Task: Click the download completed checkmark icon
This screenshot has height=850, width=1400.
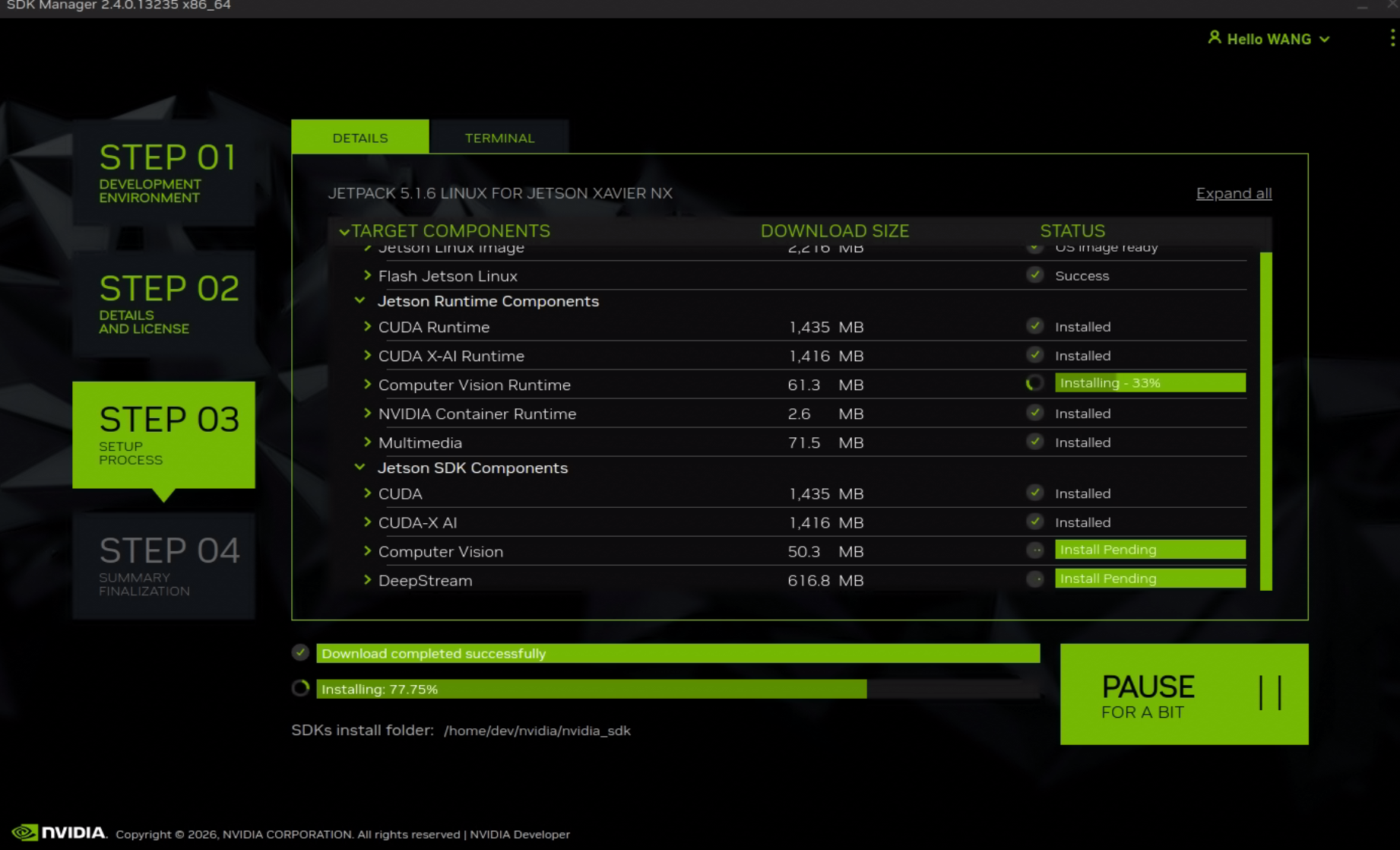Action: 300,652
